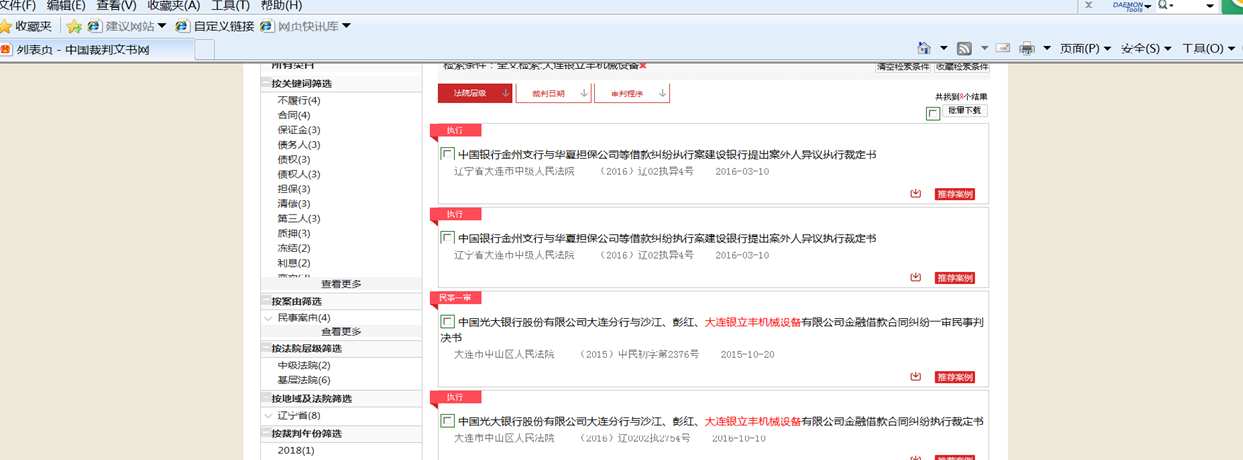Click the 批量下载 button
Viewport: 1243px width, 460px height.
964,111
